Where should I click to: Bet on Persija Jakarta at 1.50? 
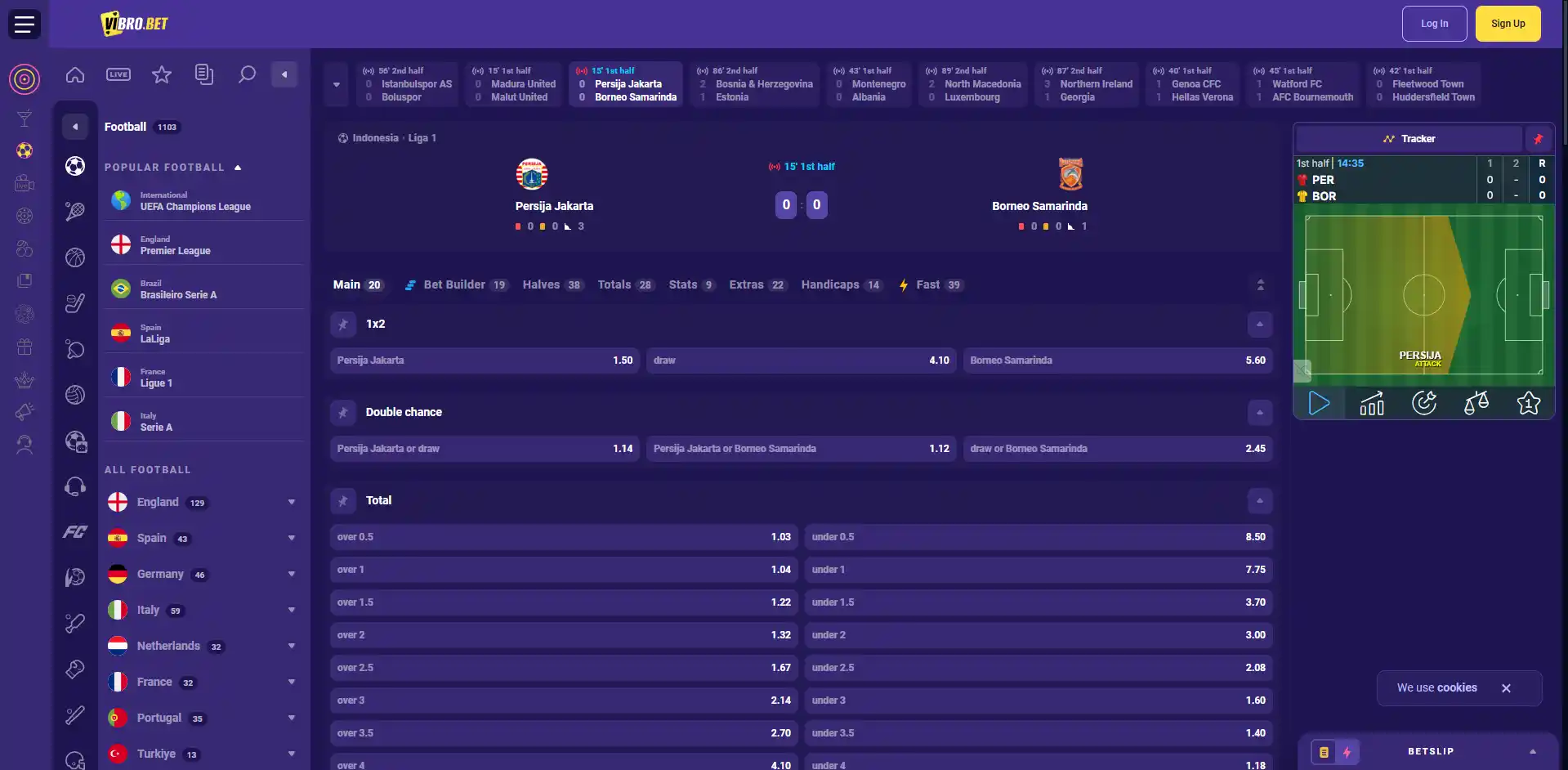pyautogui.click(x=485, y=360)
